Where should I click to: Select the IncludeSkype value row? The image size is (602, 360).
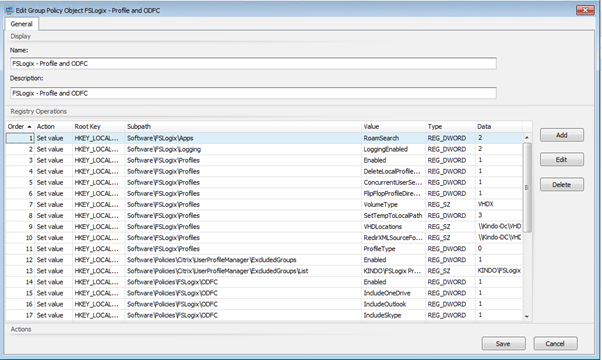click(x=264, y=315)
